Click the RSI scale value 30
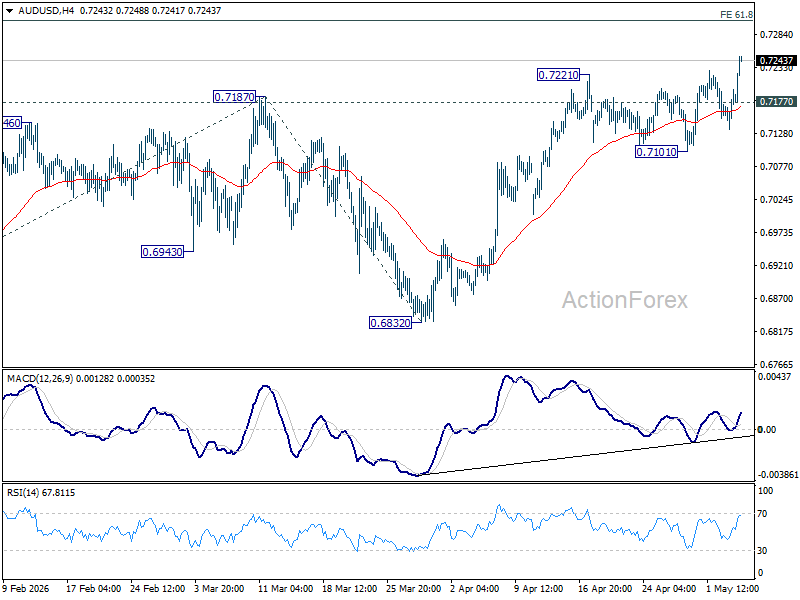Screen dimensions: 800x600 point(762,551)
